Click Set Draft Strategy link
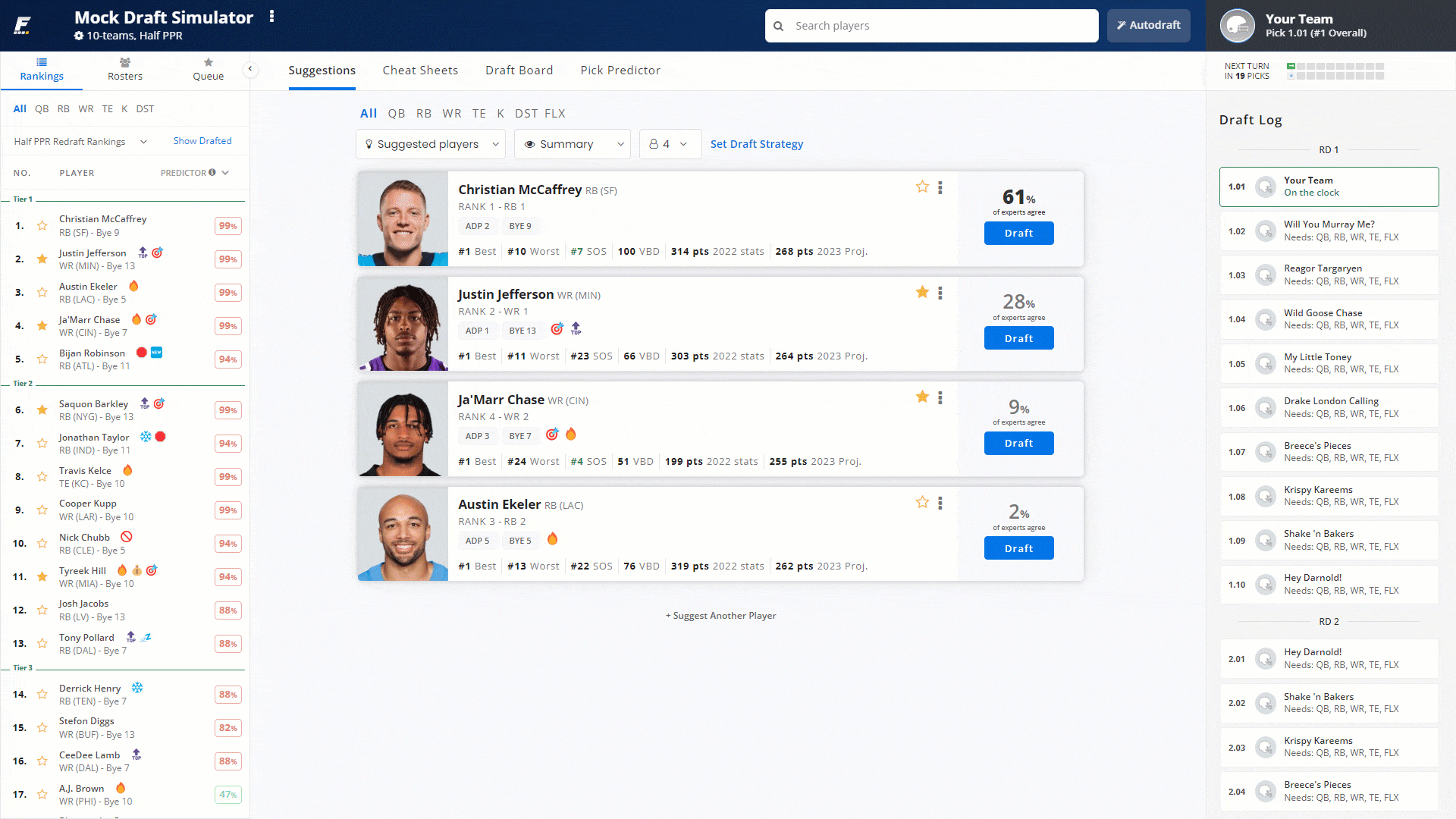 click(x=757, y=143)
